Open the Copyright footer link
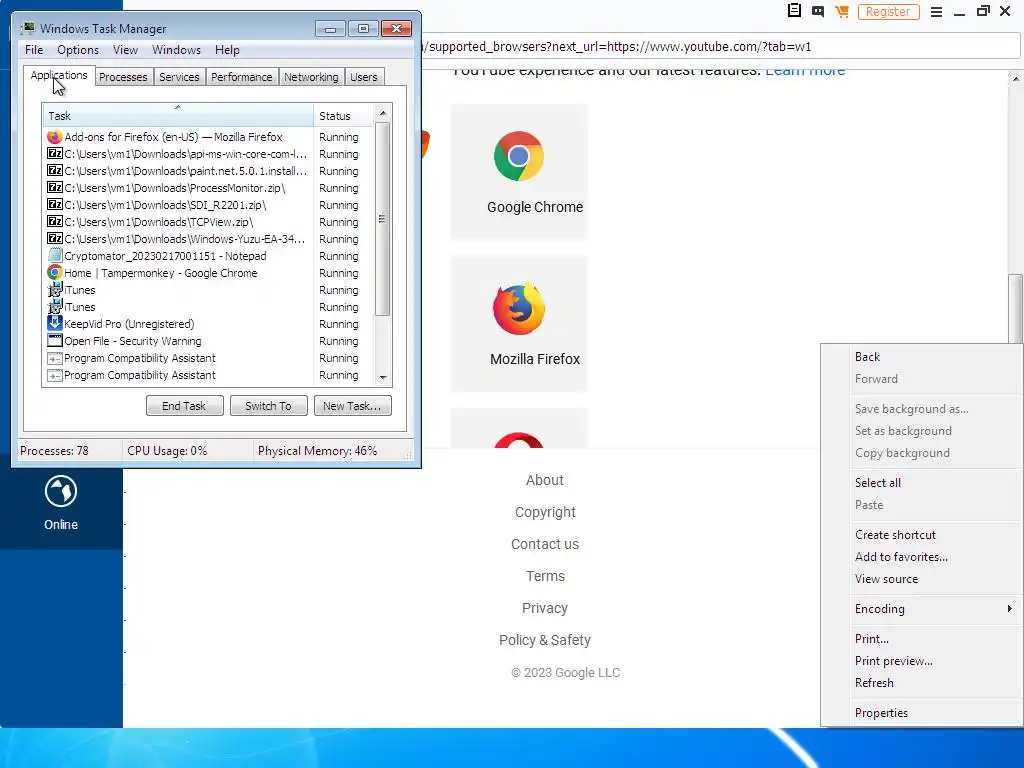The width and height of the screenshot is (1024, 768). pos(545,512)
